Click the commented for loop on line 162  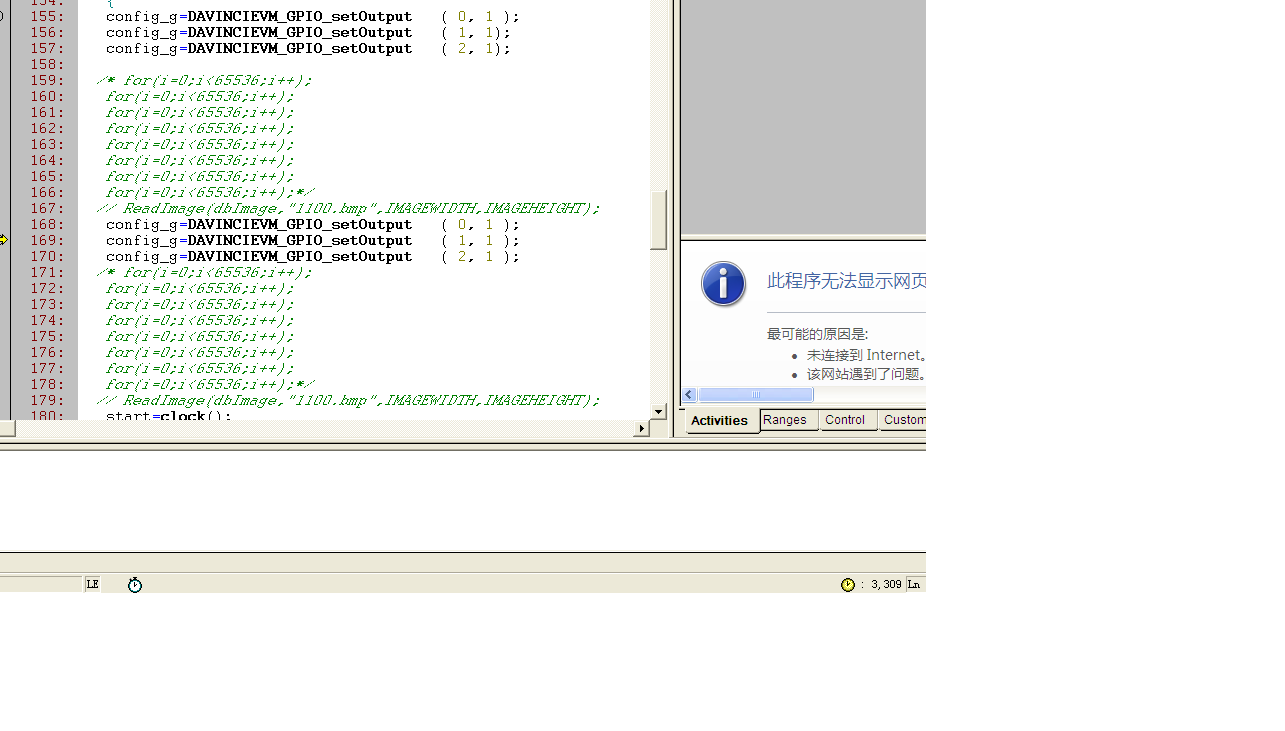point(200,129)
